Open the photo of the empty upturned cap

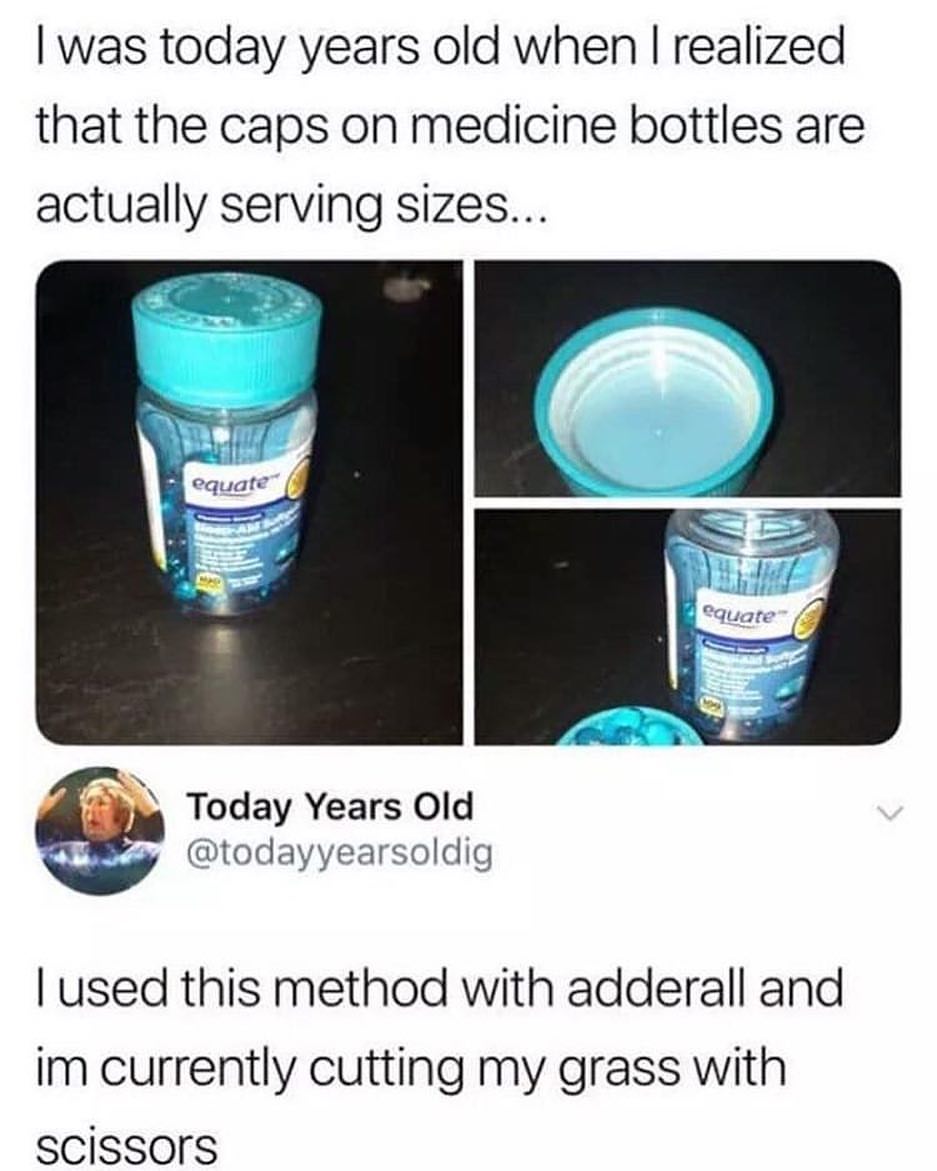(688, 378)
